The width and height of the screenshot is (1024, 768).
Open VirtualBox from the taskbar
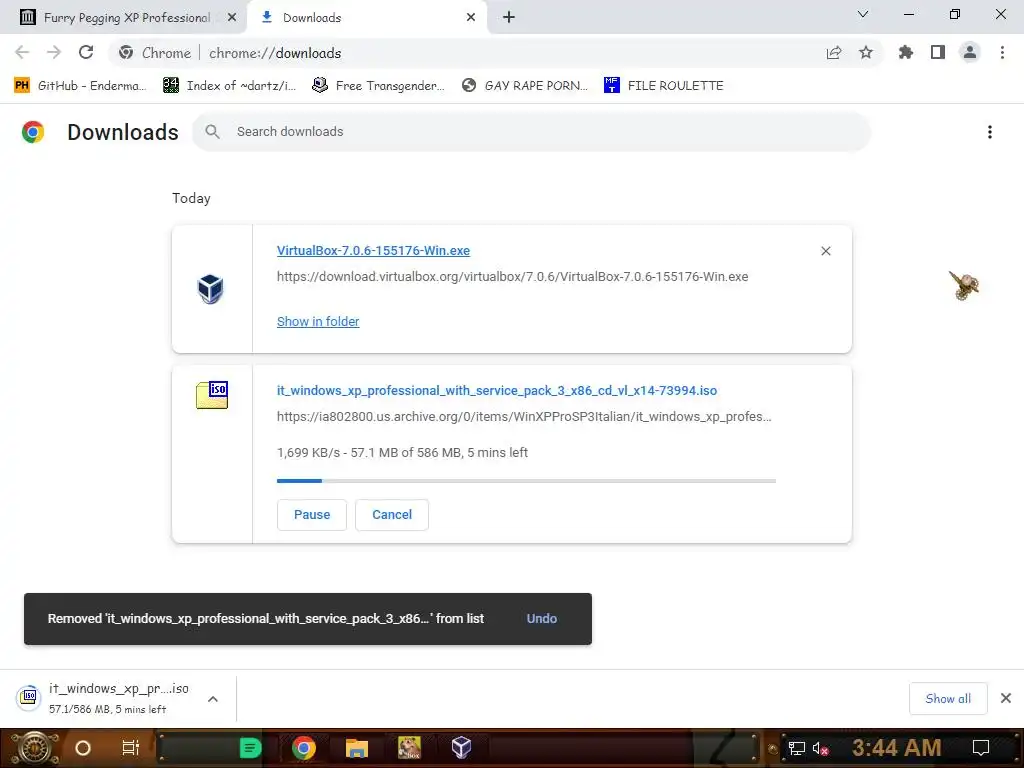coord(462,748)
